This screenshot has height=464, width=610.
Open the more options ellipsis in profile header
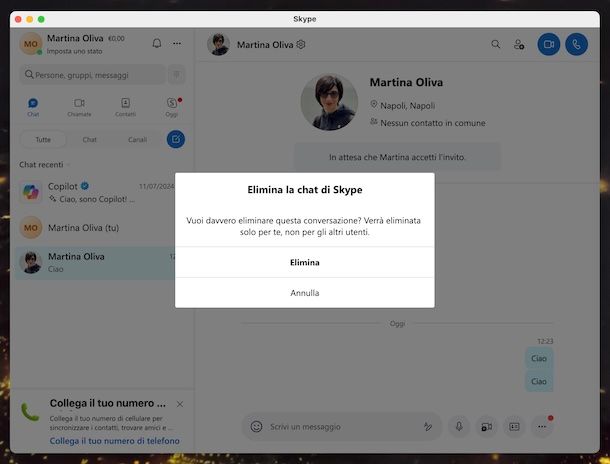177,43
